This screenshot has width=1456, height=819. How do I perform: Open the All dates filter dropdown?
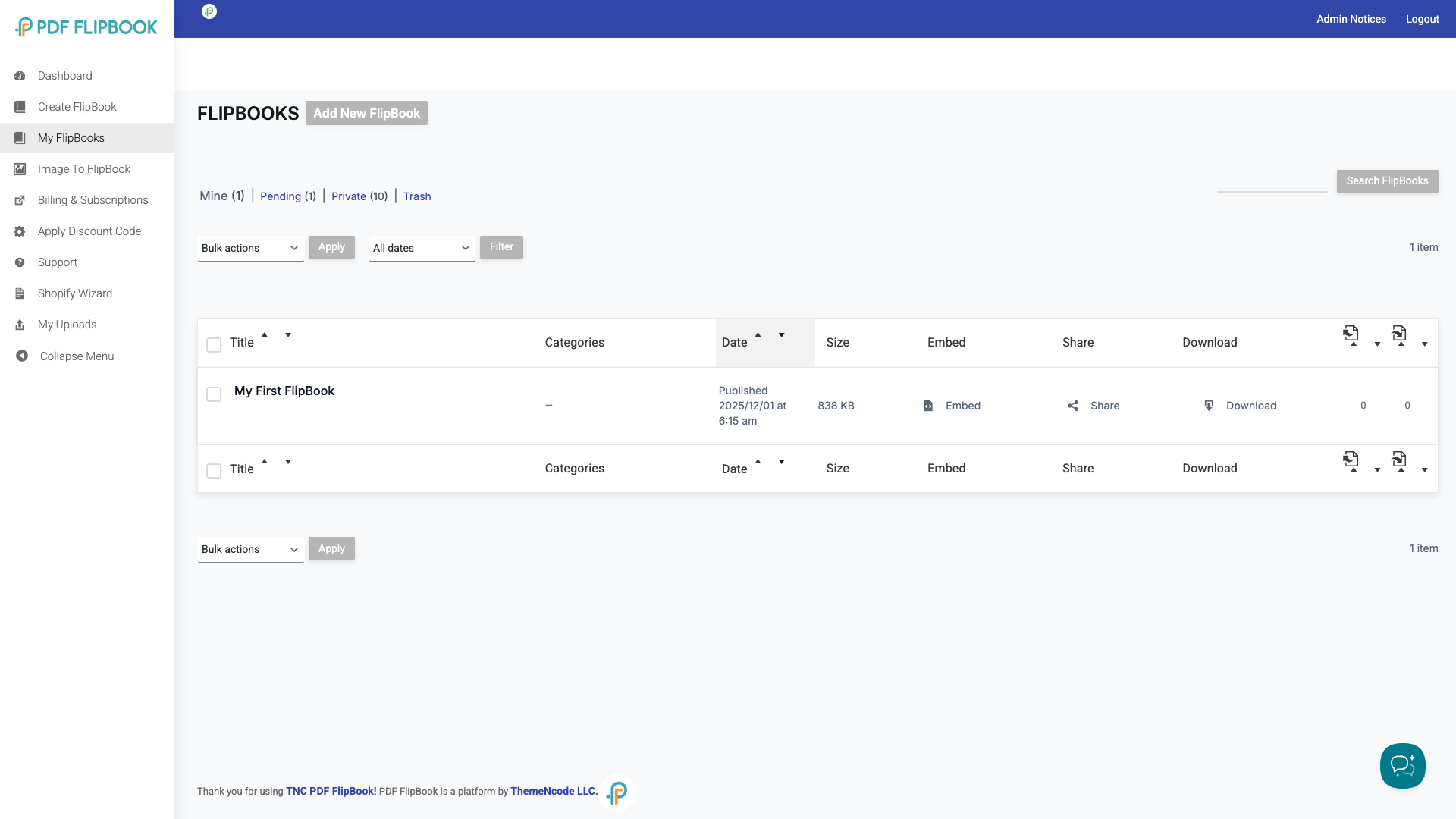(x=422, y=248)
